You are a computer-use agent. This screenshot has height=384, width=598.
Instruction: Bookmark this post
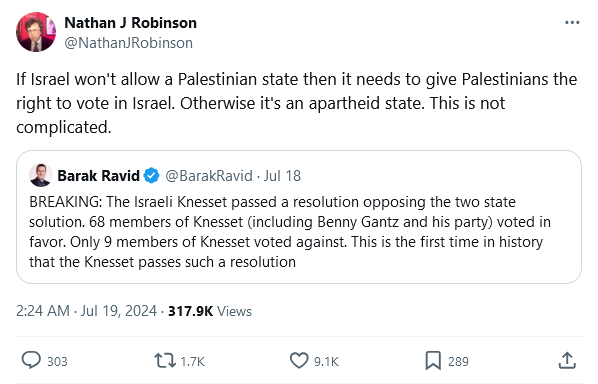433,360
